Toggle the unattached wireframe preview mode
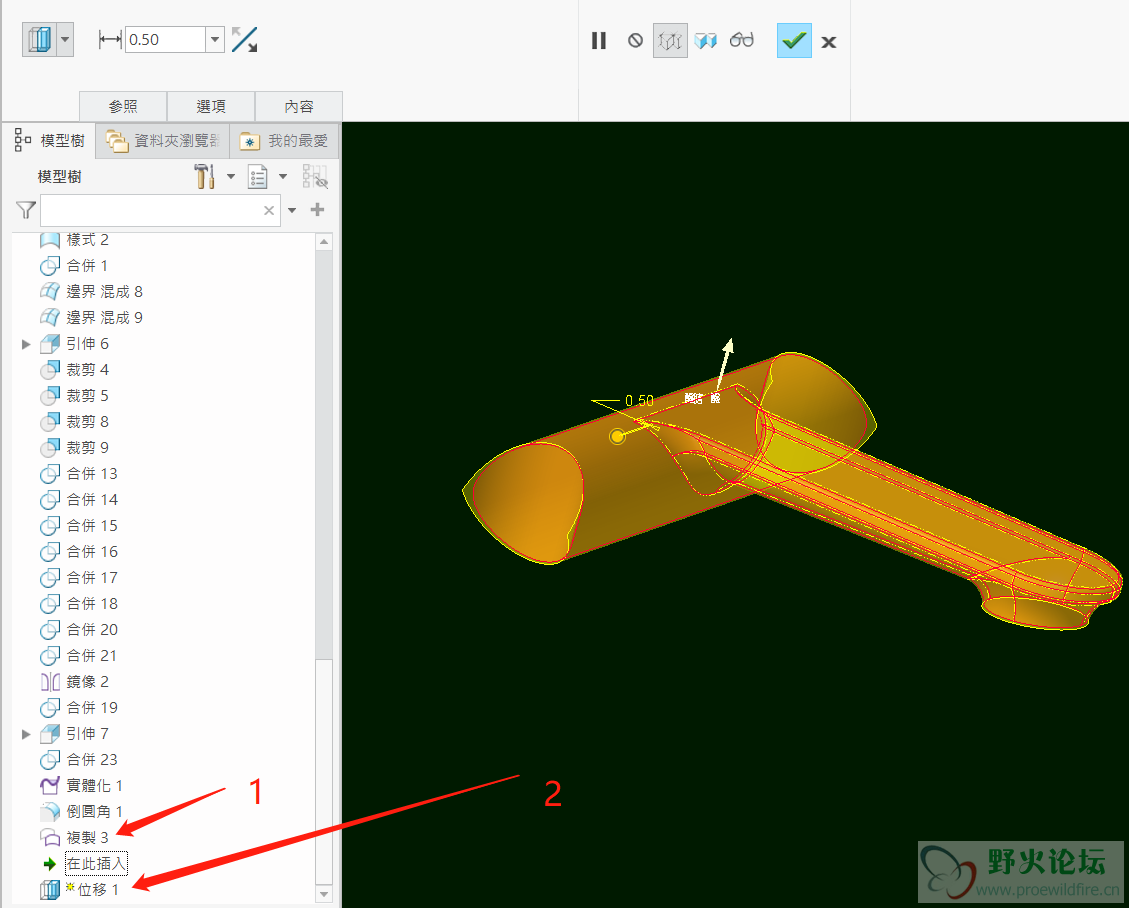Screen dimensions: 1129x908 pyautogui.click(x=670, y=41)
